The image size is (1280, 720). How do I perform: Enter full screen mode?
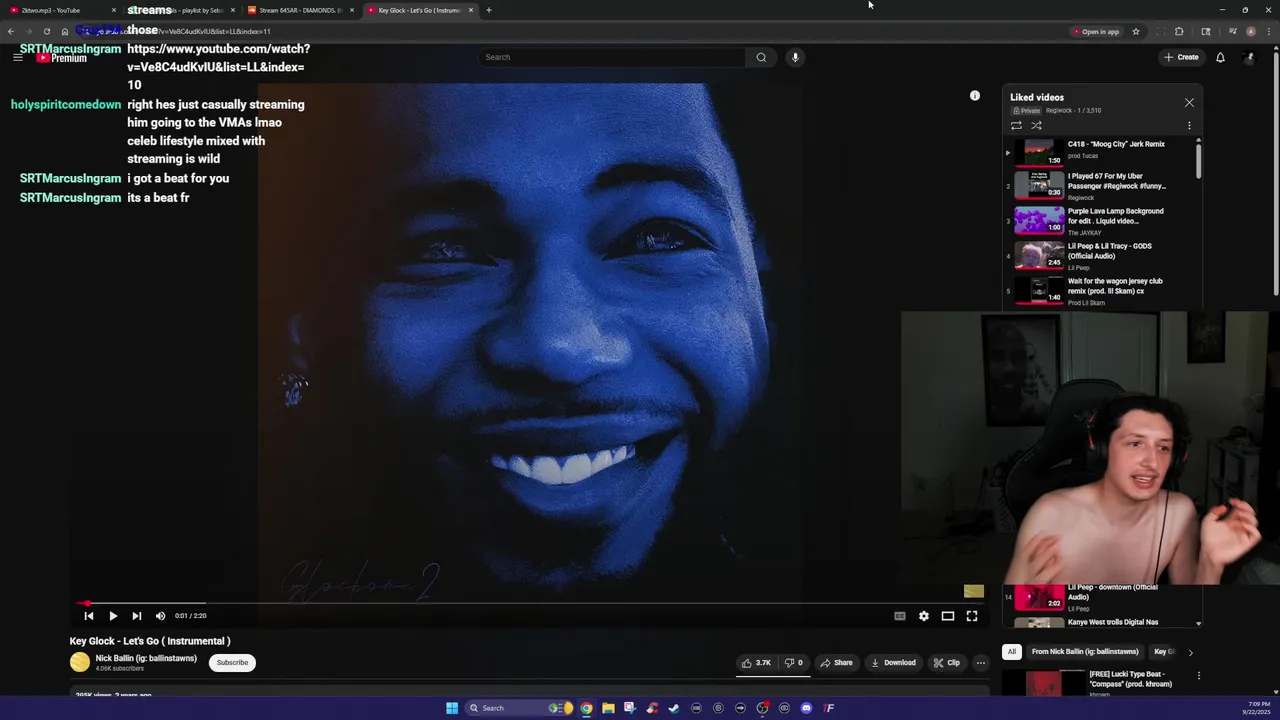[x=972, y=616]
